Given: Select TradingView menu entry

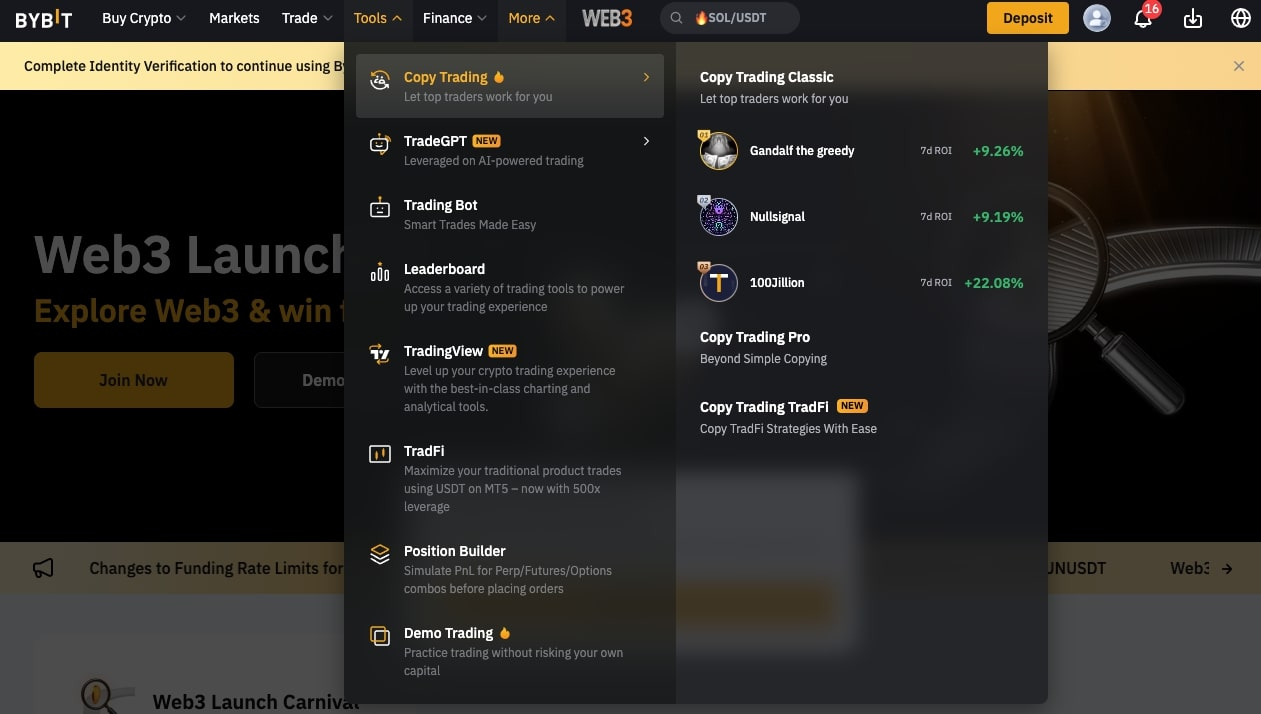Looking at the screenshot, I should [510, 378].
